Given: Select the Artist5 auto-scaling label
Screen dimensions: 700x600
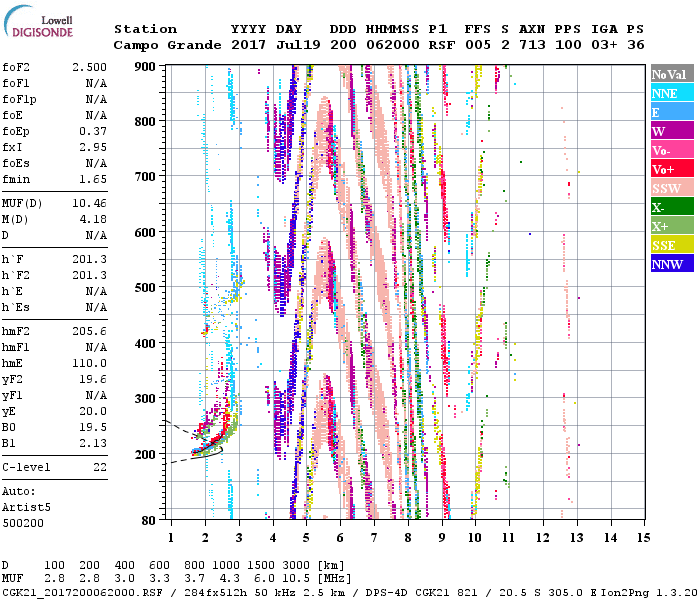Looking at the screenshot, I should [26, 507].
